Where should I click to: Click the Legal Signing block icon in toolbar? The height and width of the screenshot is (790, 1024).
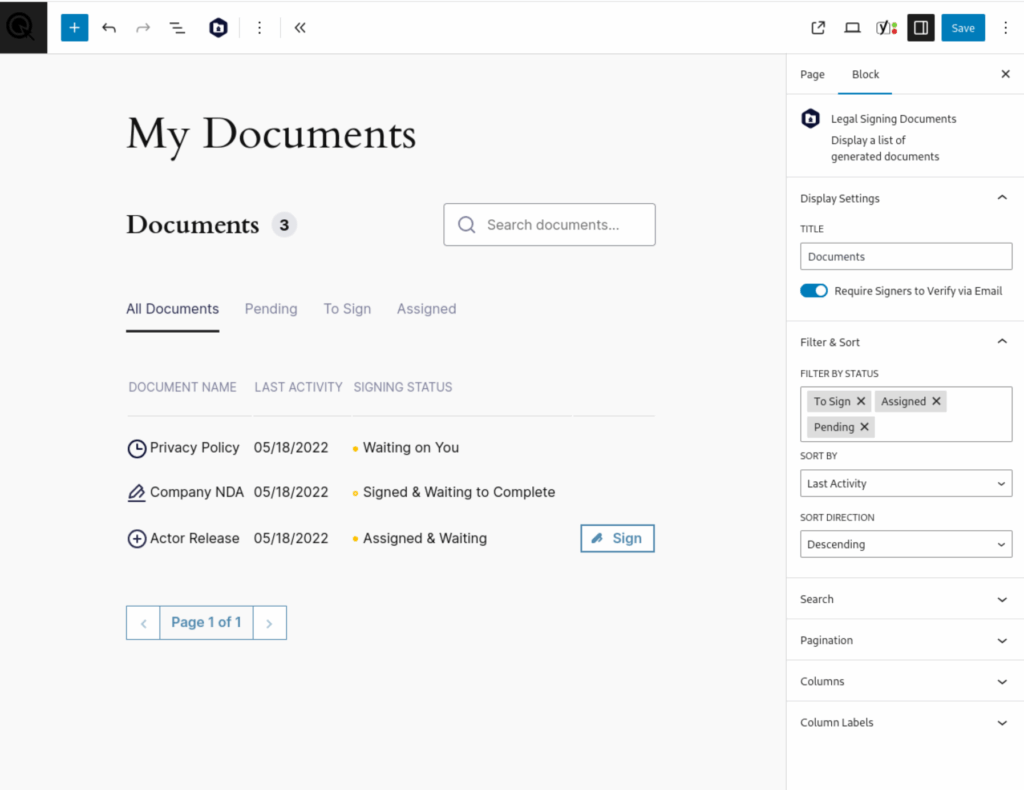point(218,28)
